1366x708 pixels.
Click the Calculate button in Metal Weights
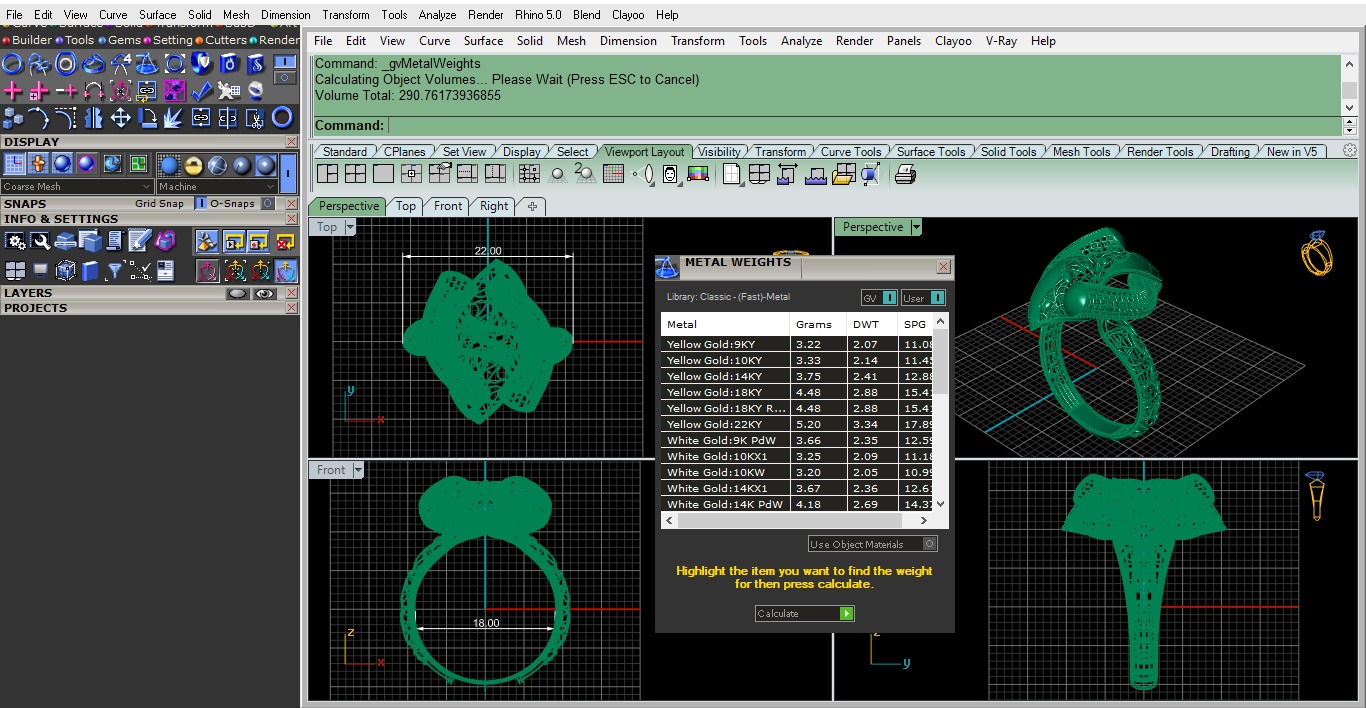click(x=805, y=613)
